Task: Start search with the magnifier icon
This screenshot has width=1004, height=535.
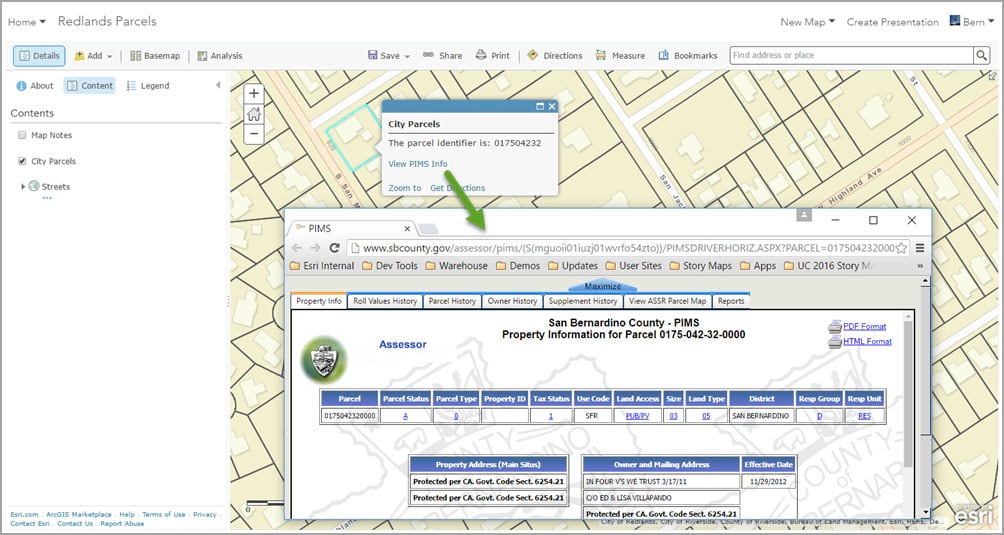Action: [x=982, y=56]
